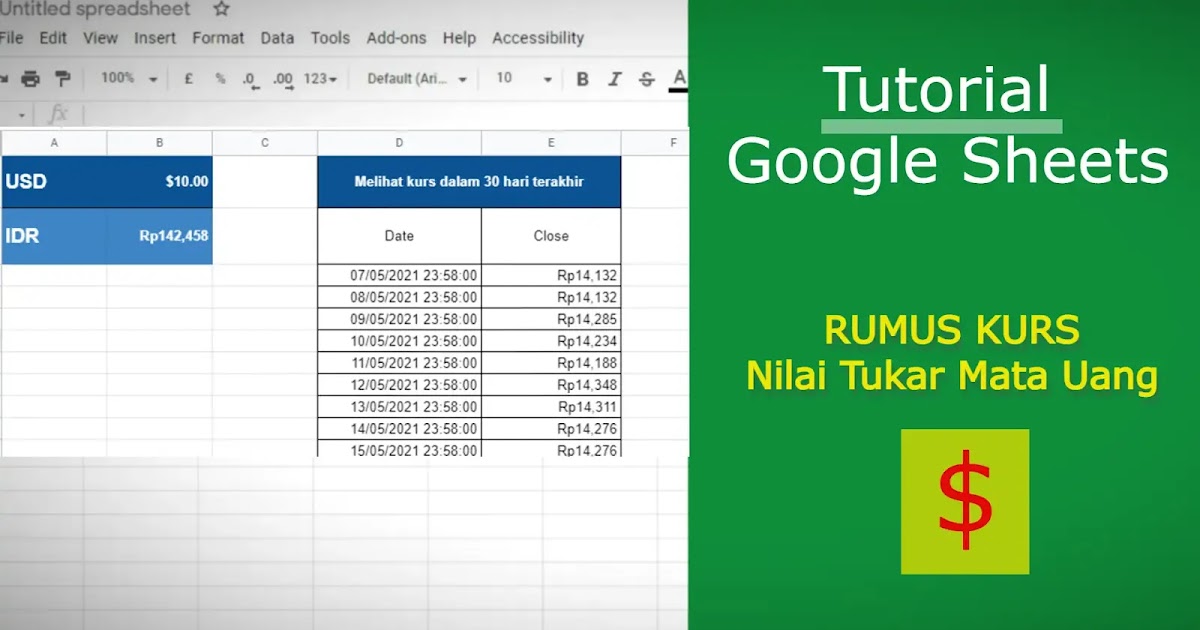Open the zoom level dropdown
1200x630 pixels.
[x=122, y=78]
